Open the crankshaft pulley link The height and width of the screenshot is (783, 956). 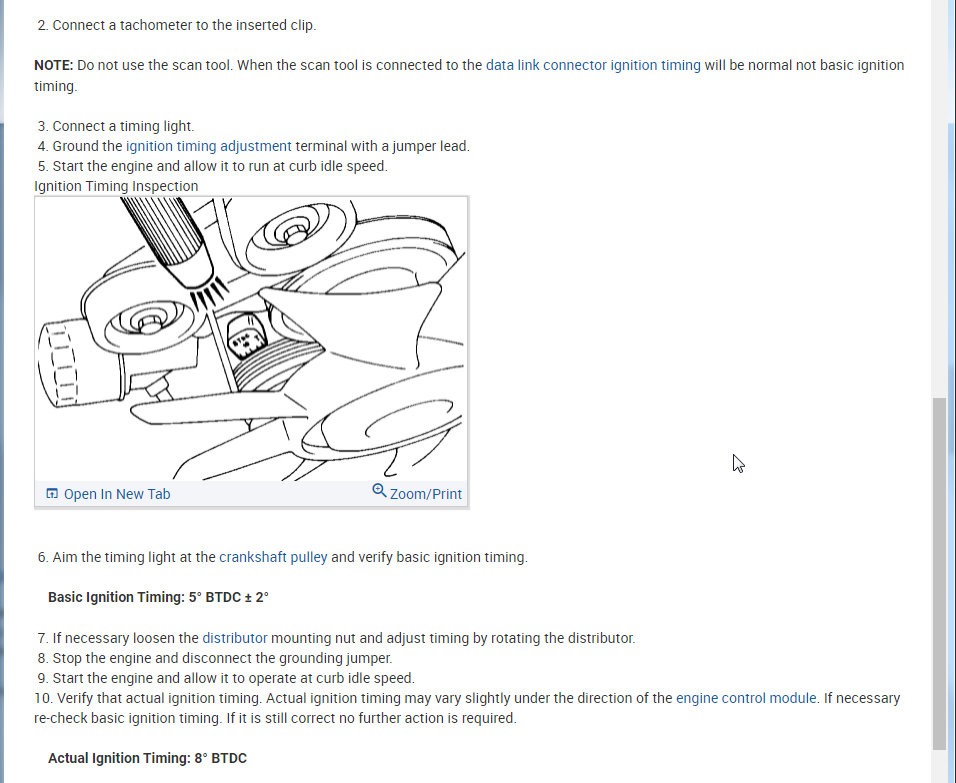click(x=273, y=557)
